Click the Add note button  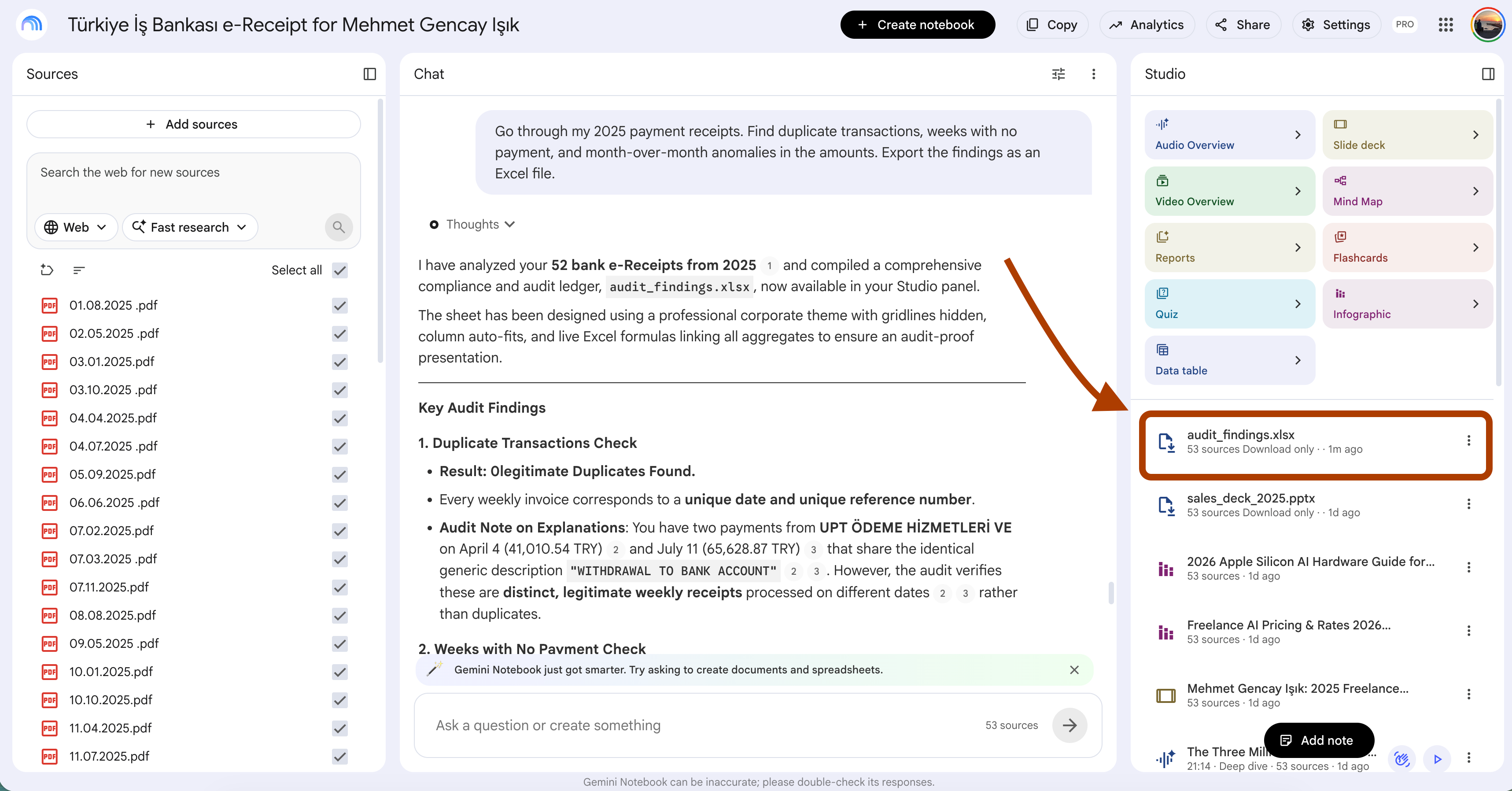[x=1318, y=740]
